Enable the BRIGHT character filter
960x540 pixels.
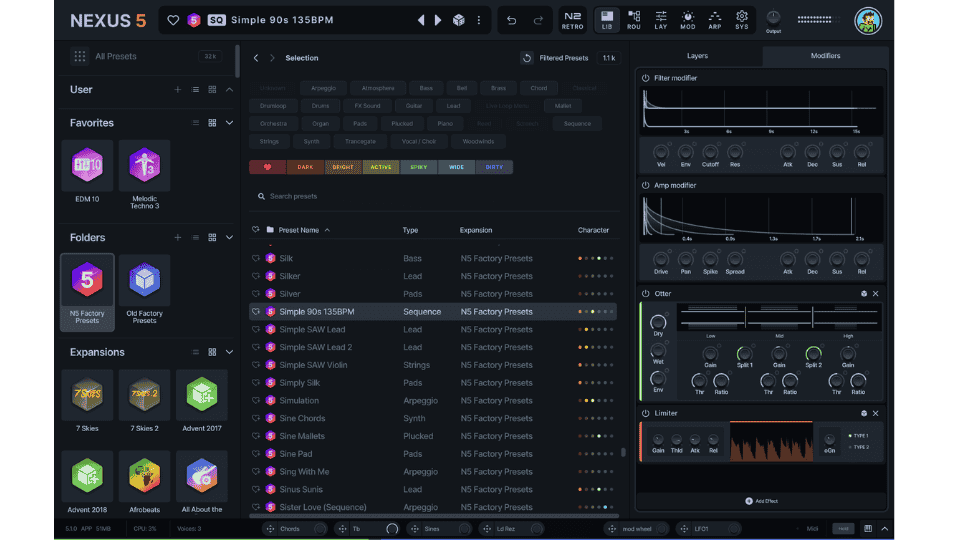[343, 167]
